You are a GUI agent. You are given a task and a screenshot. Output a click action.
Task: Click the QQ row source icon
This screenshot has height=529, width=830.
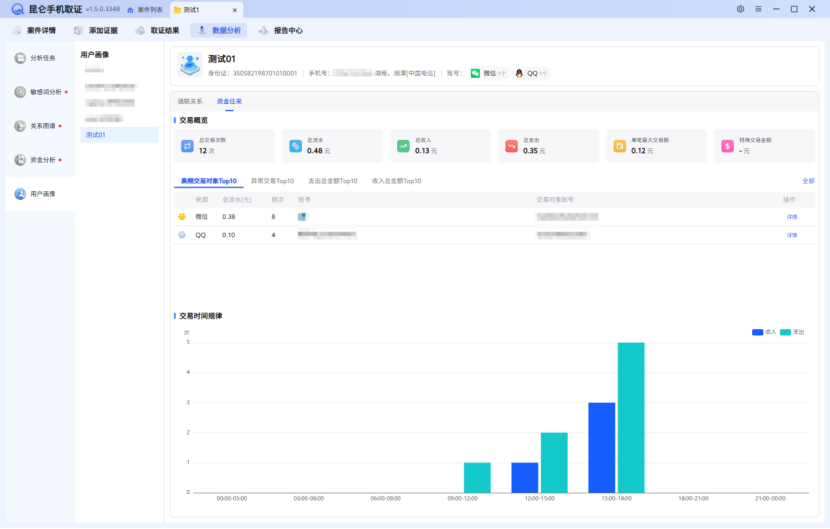(x=182, y=235)
